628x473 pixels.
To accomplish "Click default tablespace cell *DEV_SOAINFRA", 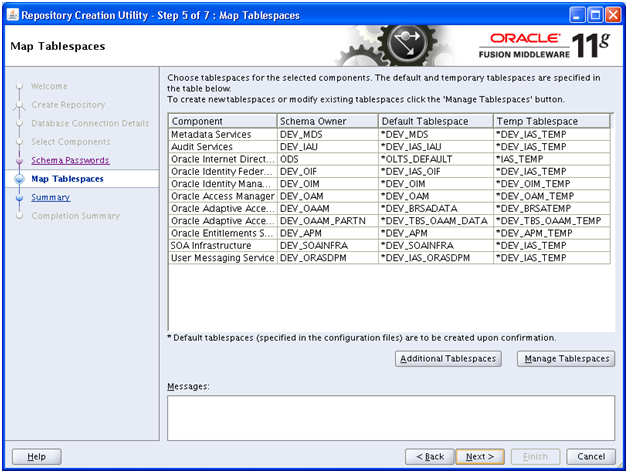I will 436,246.
